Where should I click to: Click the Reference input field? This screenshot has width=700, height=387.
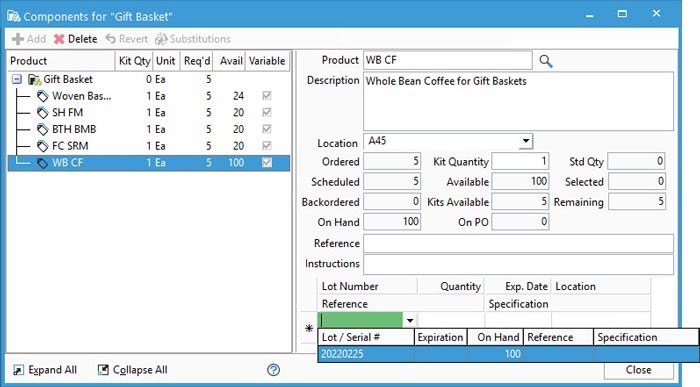[518, 244]
